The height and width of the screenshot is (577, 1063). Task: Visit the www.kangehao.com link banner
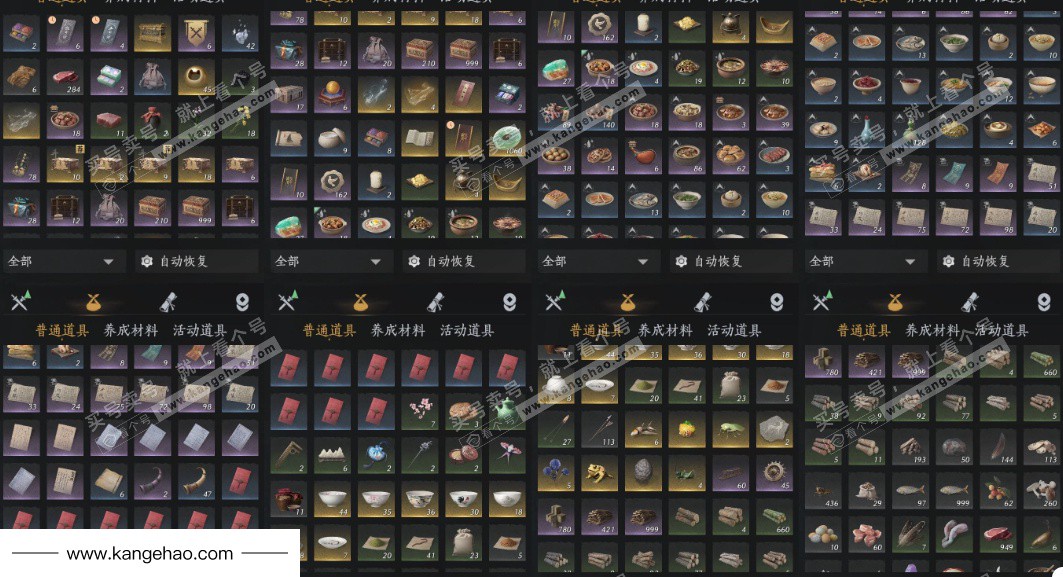(x=150, y=554)
